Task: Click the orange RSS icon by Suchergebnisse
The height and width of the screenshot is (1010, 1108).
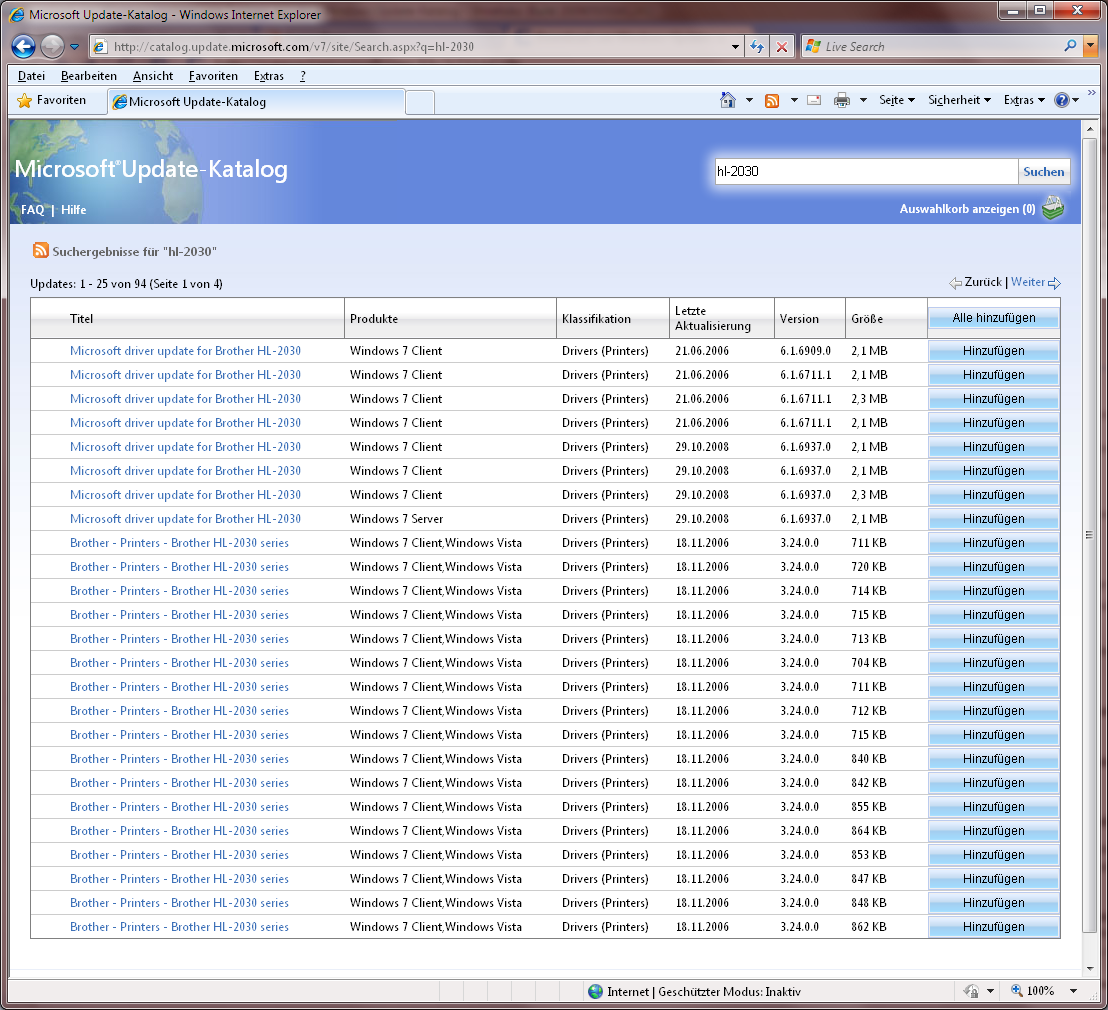Action: click(41, 250)
